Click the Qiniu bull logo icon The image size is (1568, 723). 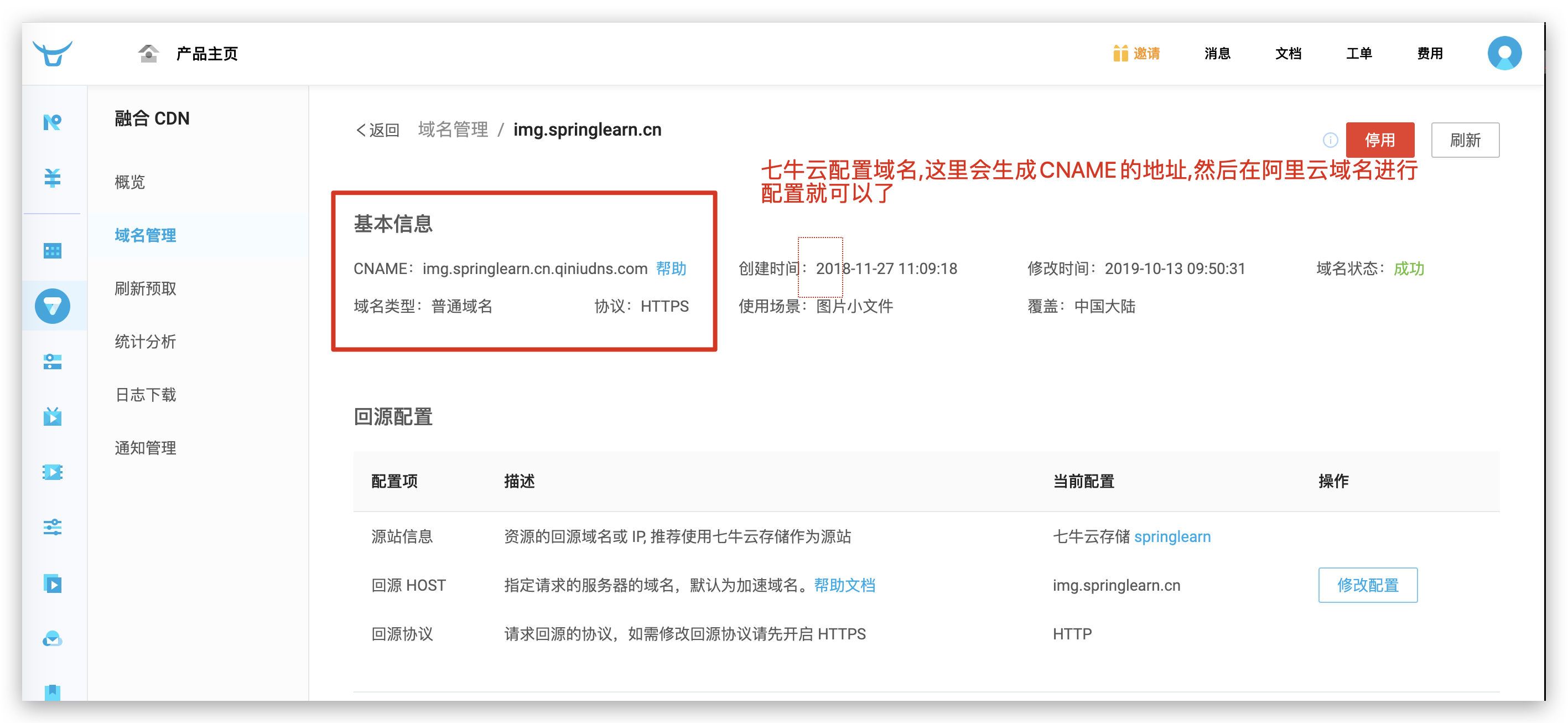tap(53, 53)
